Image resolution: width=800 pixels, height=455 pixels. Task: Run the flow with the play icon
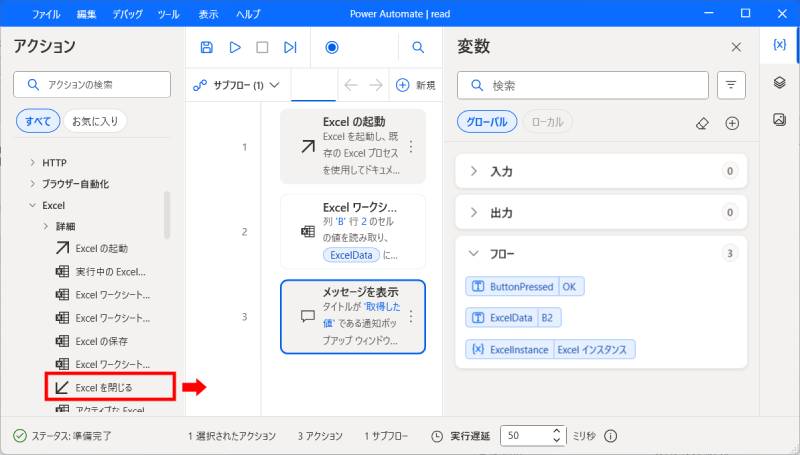235,47
